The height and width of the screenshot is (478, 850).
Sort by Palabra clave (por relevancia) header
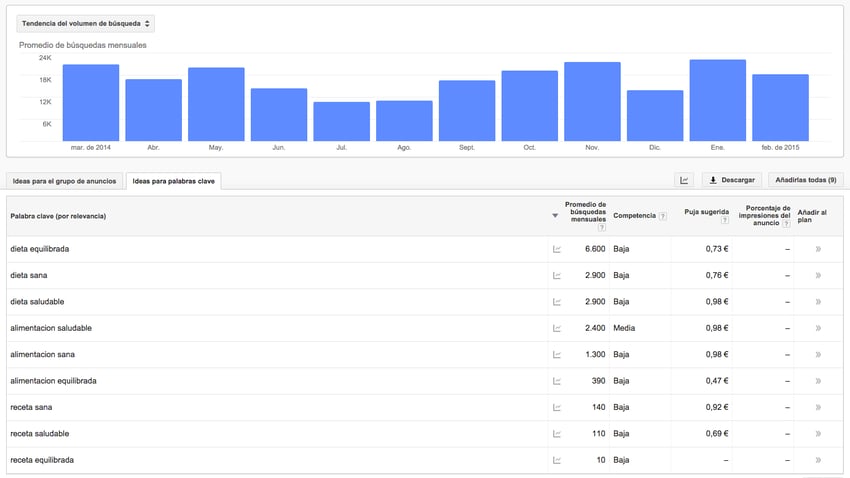[58, 216]
